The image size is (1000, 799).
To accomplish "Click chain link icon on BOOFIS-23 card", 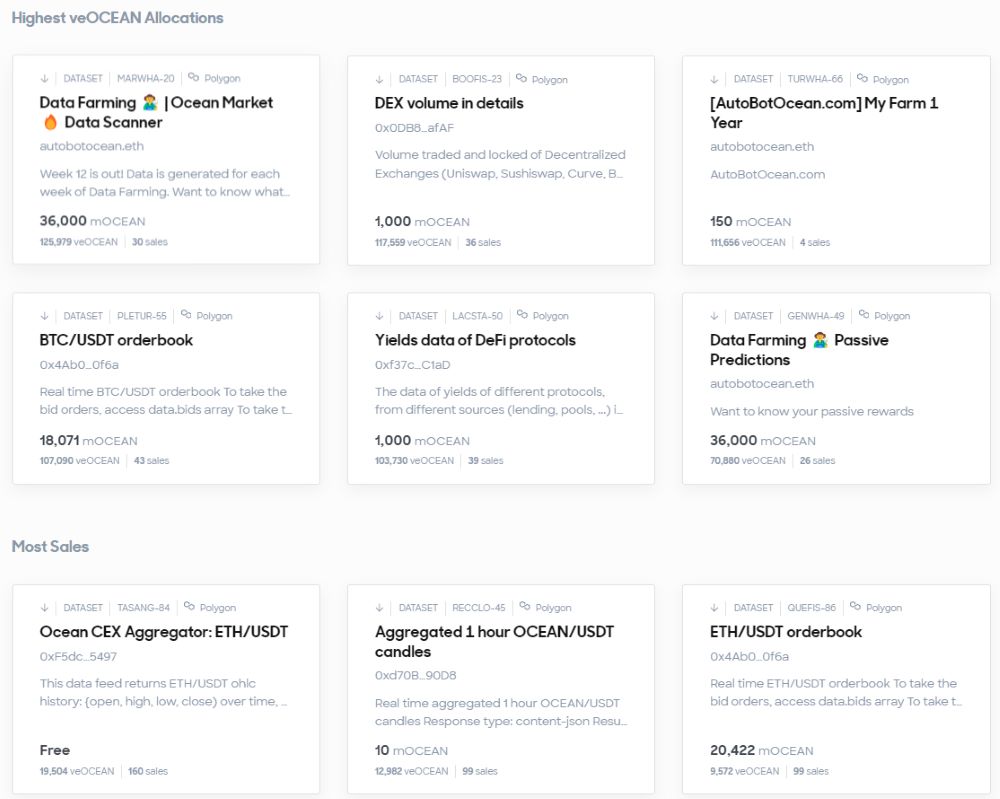I will [521, 78].
